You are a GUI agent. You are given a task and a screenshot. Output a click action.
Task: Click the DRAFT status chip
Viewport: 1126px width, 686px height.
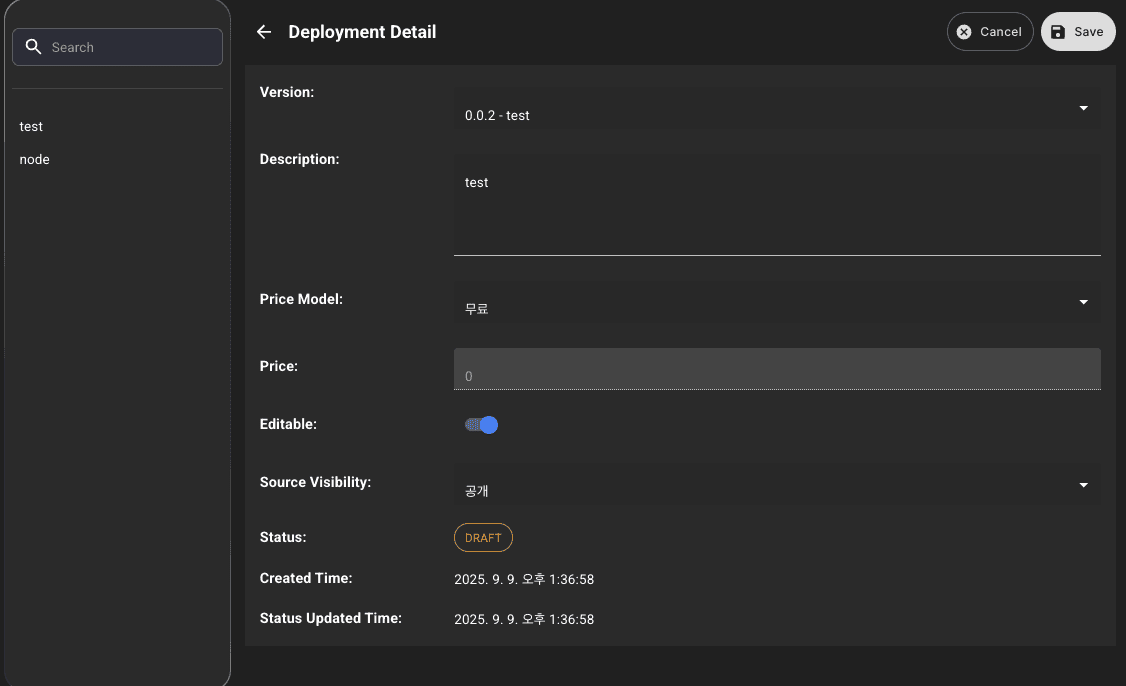483,537
